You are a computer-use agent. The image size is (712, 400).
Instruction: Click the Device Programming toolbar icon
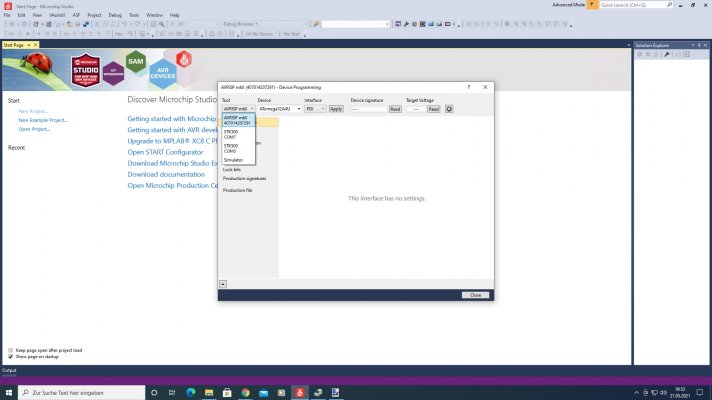pyautogui.click(x=398, y=24)
